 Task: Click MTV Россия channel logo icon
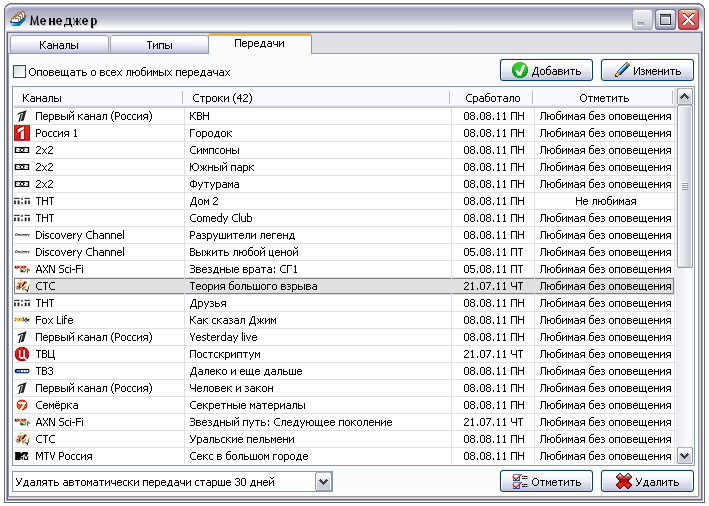pos(22,456)
